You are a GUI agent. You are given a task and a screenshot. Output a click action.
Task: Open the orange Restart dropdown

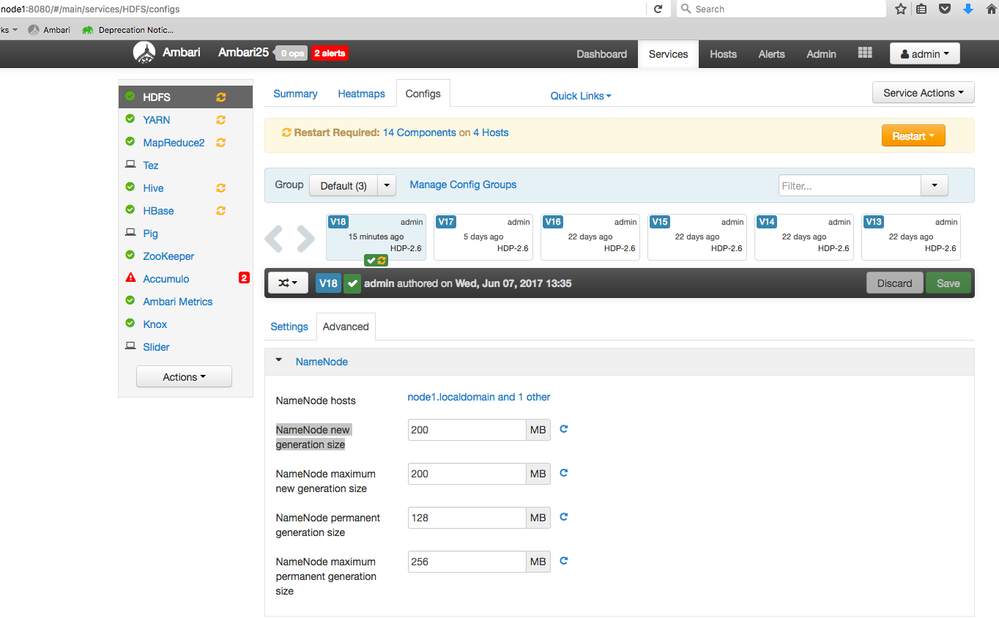click(913, 136)
